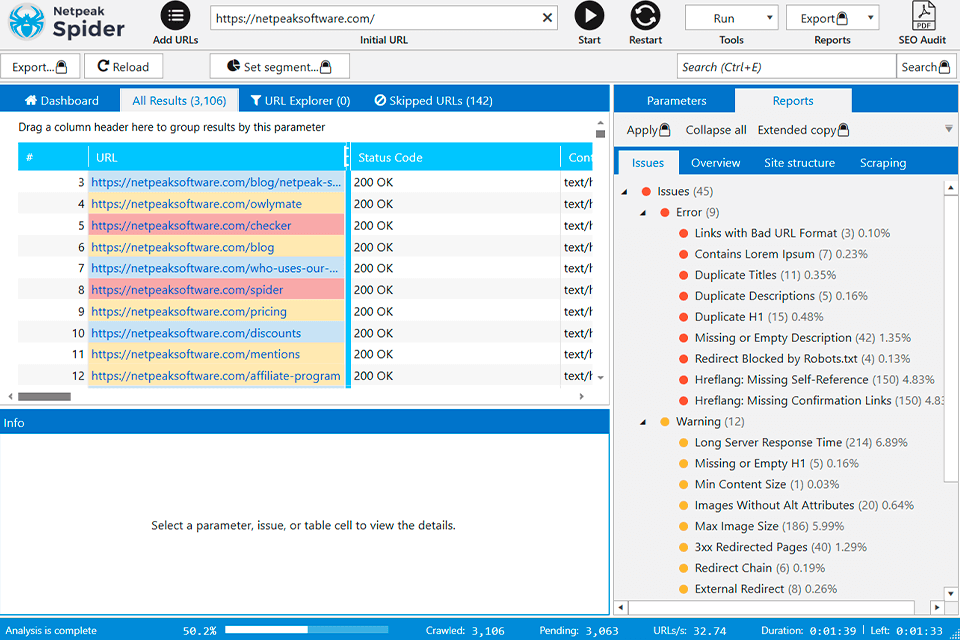Collapse the Error (9) tree node

(x=643, y=213)
